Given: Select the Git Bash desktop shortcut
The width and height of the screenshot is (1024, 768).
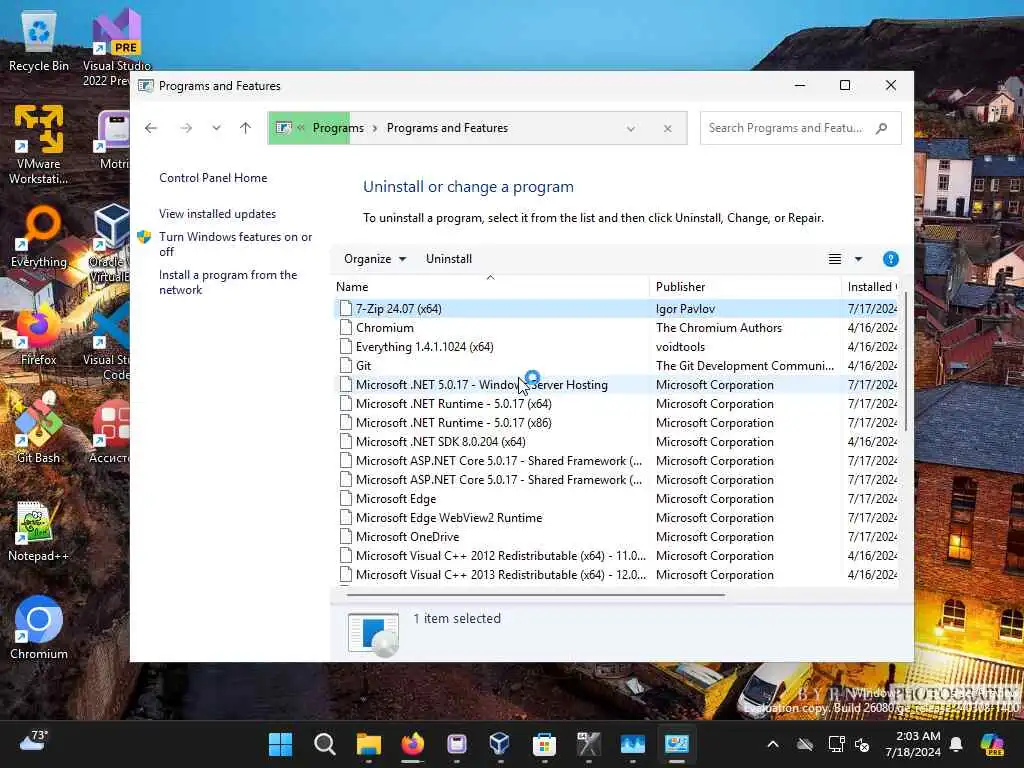Looking at the screenshot, I should click(39, 428).
